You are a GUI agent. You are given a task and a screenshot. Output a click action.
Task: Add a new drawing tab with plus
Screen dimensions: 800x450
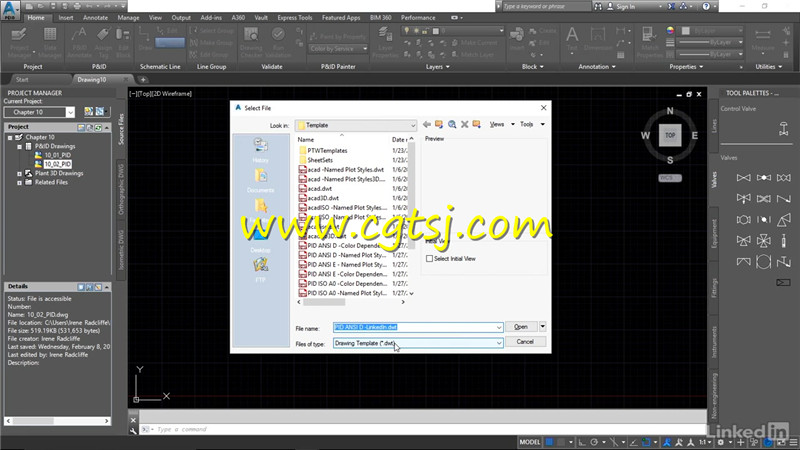143,80
